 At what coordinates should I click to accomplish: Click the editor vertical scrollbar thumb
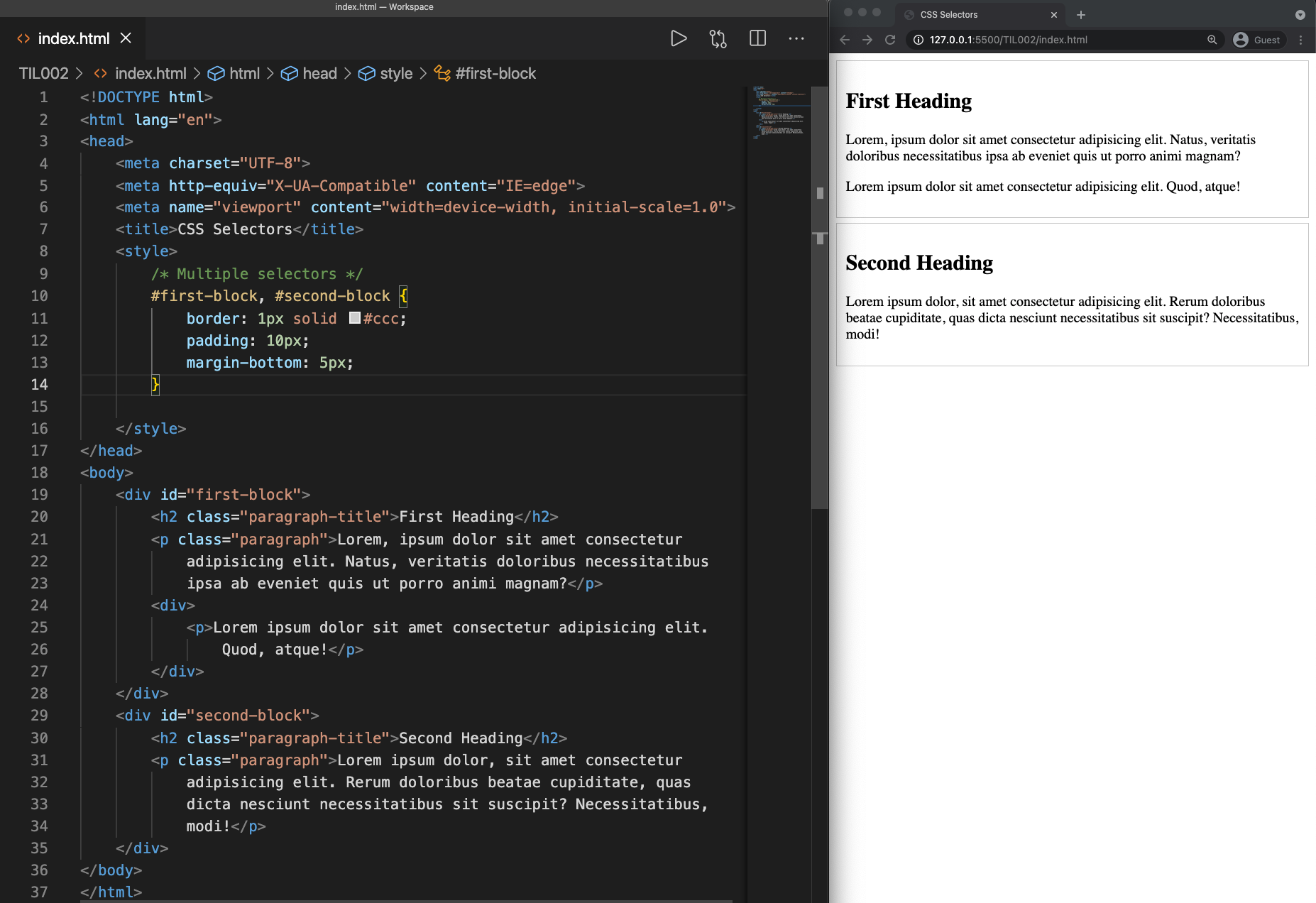pos(820,298)
